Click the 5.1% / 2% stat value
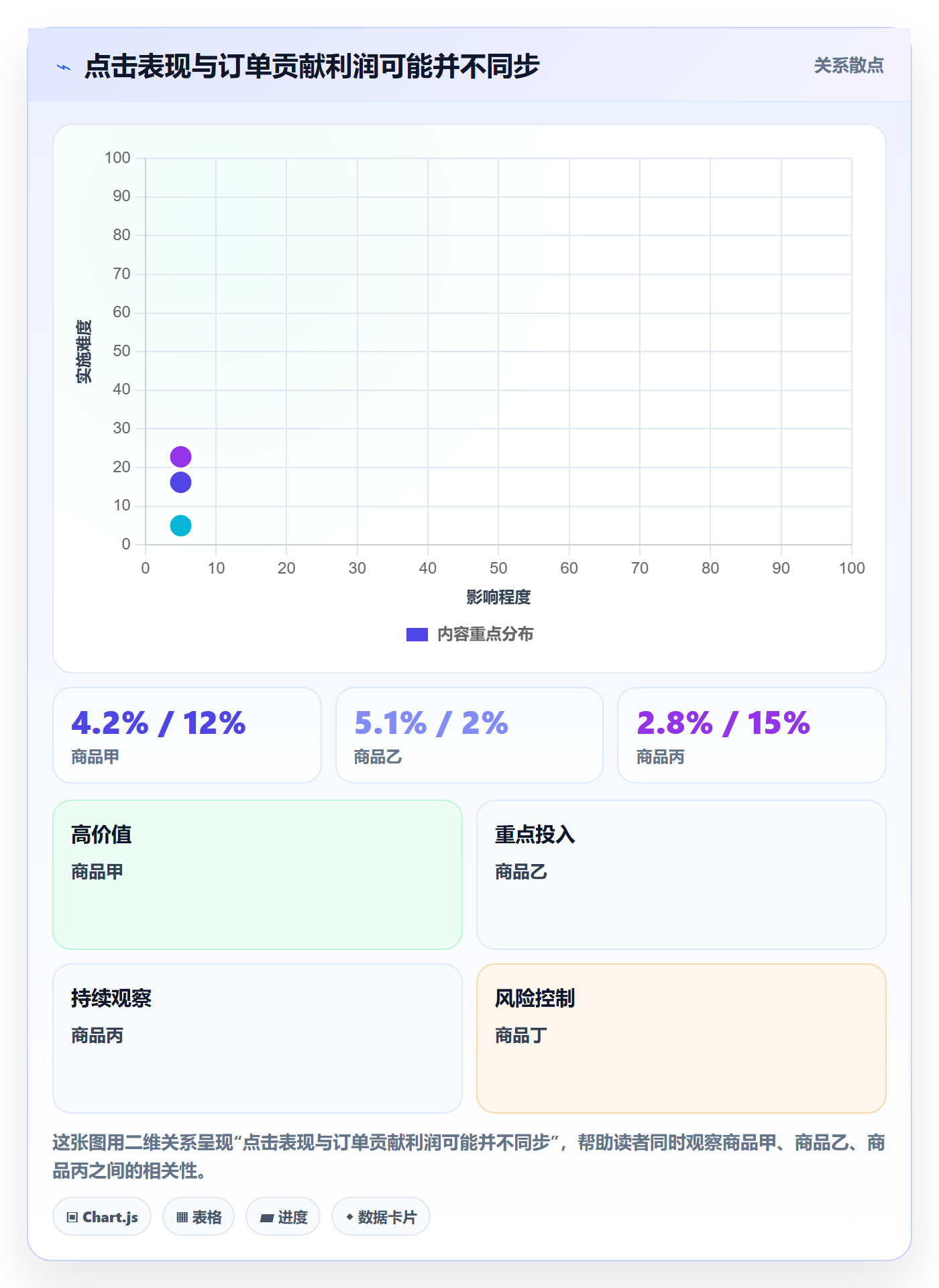The width and height of the screenshot is (939, 1288). click(431, 723)
